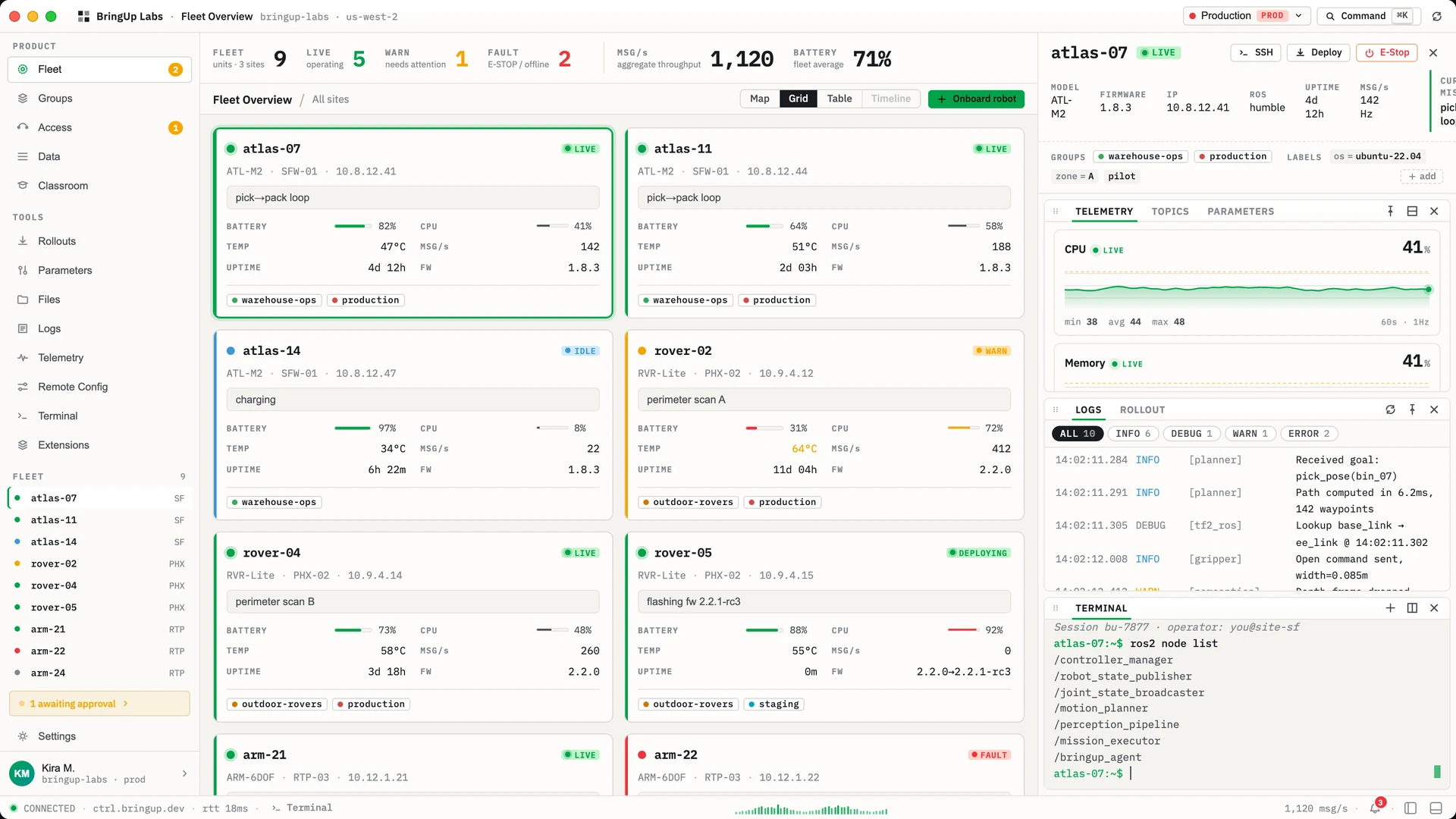This screenshot has height=819, width=1456.
Task: Select the Logs tab in panel
Action: pos(1087,410)
